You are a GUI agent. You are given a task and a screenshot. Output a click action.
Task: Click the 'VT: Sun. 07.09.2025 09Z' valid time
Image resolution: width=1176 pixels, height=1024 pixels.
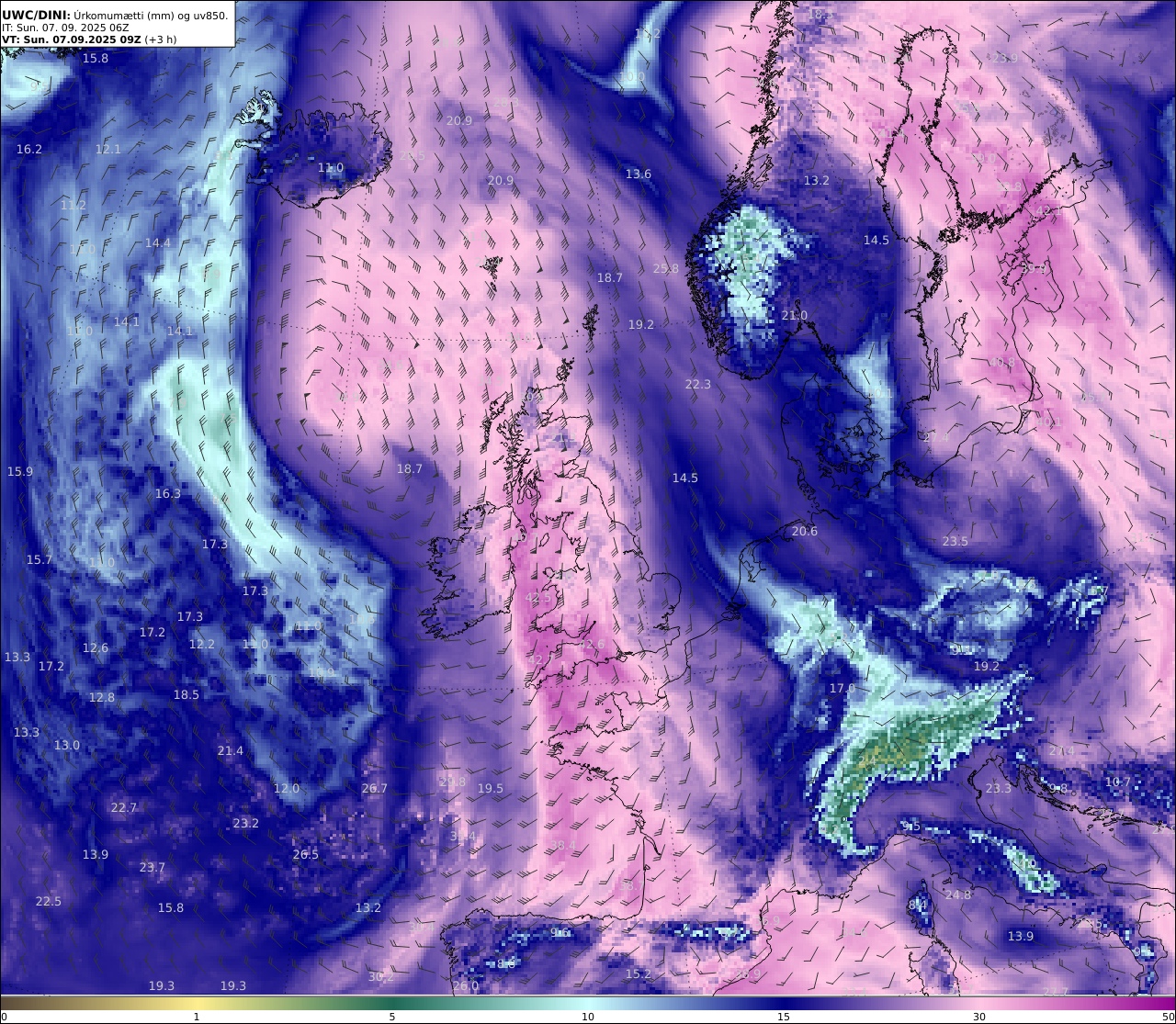pyautogui.click(x=71, y=39)
